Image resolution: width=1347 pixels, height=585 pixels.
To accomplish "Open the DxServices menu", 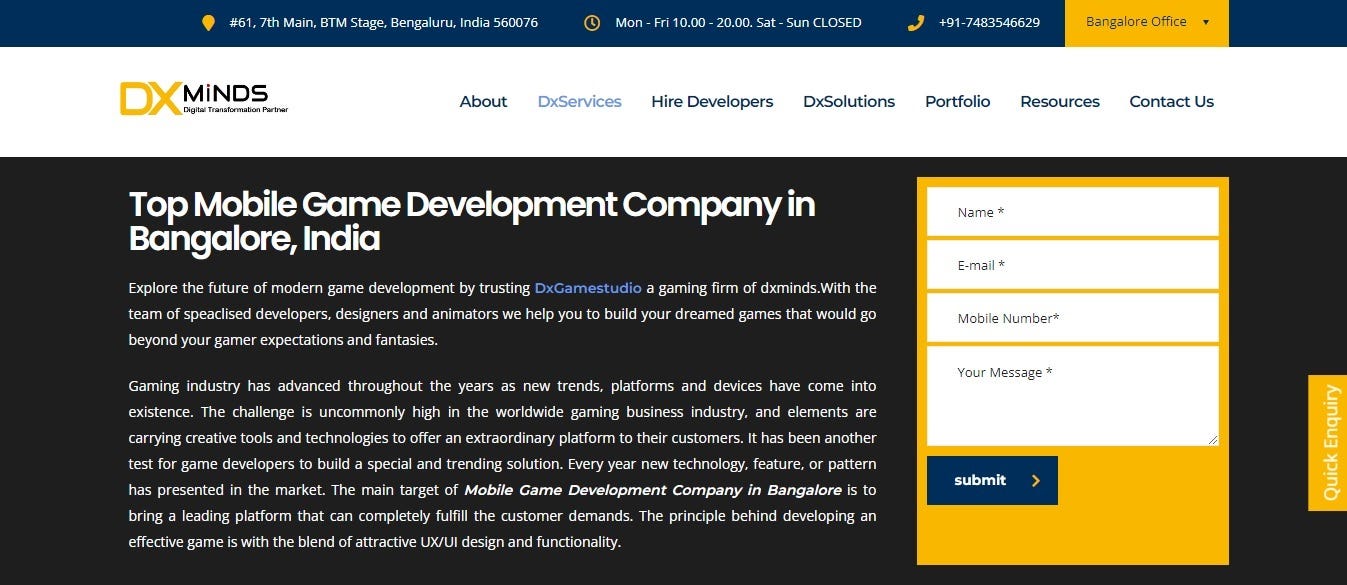I will (x=579, y=101).
